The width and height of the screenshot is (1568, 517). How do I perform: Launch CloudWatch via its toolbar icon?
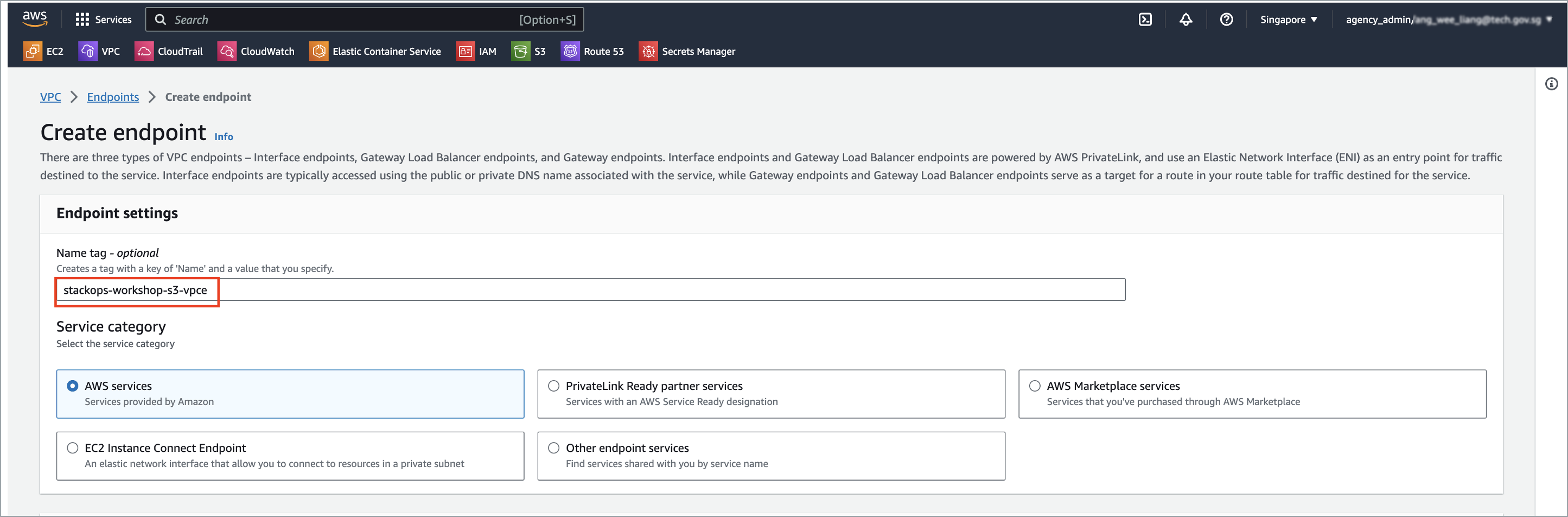point(226,51)
